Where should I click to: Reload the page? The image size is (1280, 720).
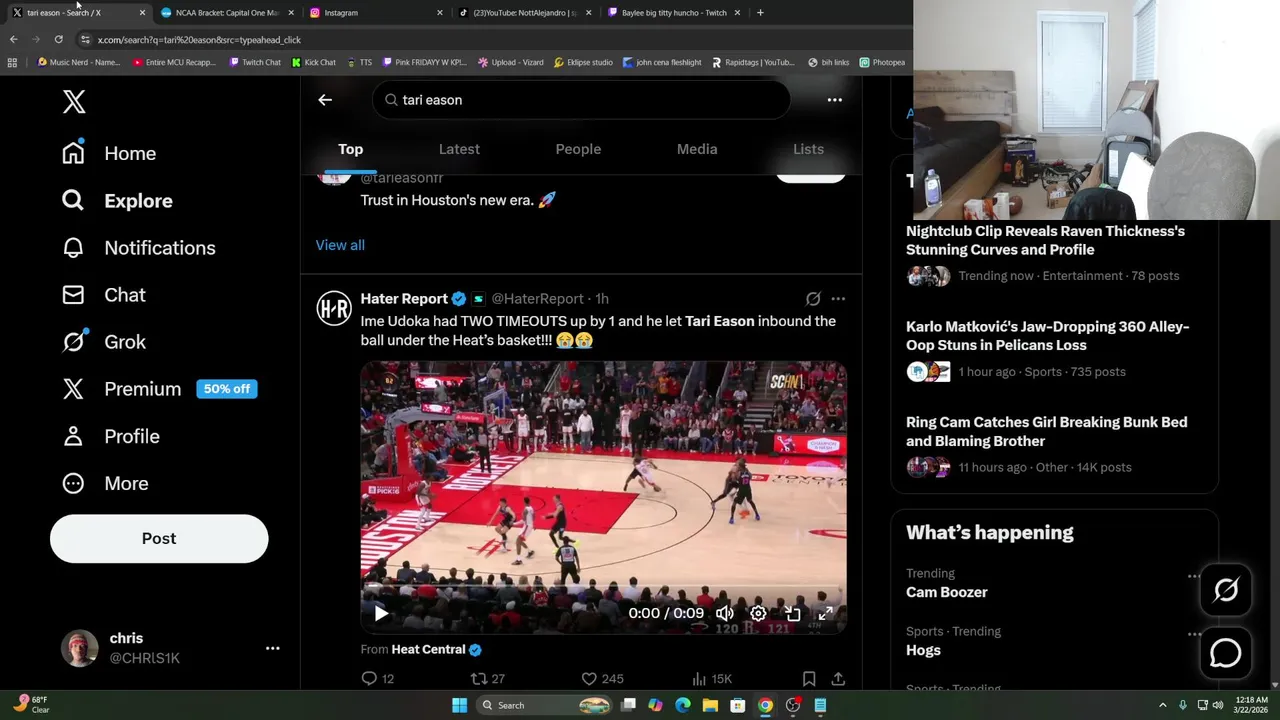click(58, 39)
